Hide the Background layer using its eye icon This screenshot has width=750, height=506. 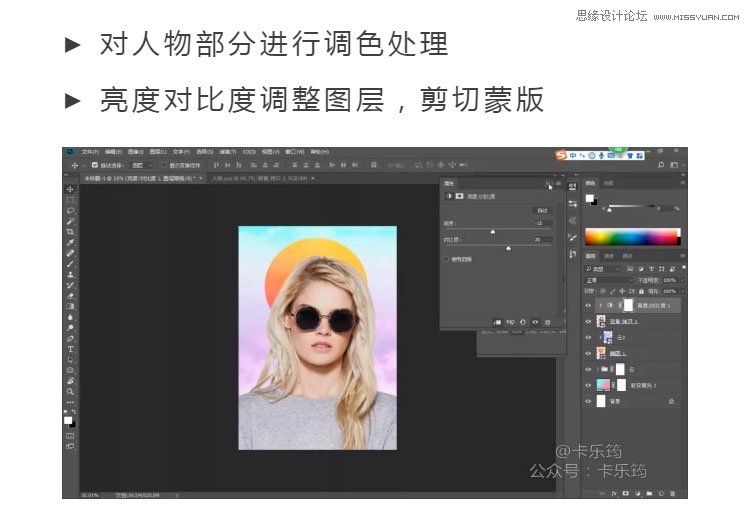coord(588,401)
